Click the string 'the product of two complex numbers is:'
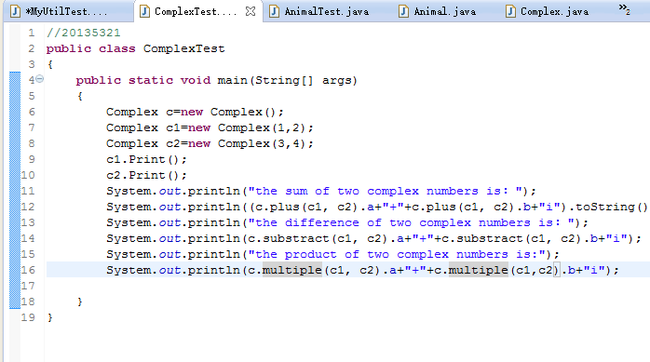 [397, 254]
